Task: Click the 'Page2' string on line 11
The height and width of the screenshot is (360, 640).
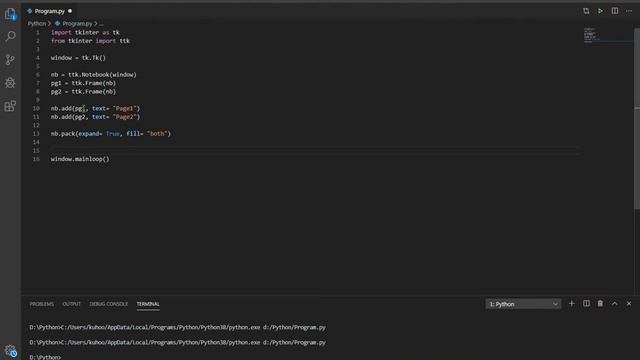Action: pos(125,117)
